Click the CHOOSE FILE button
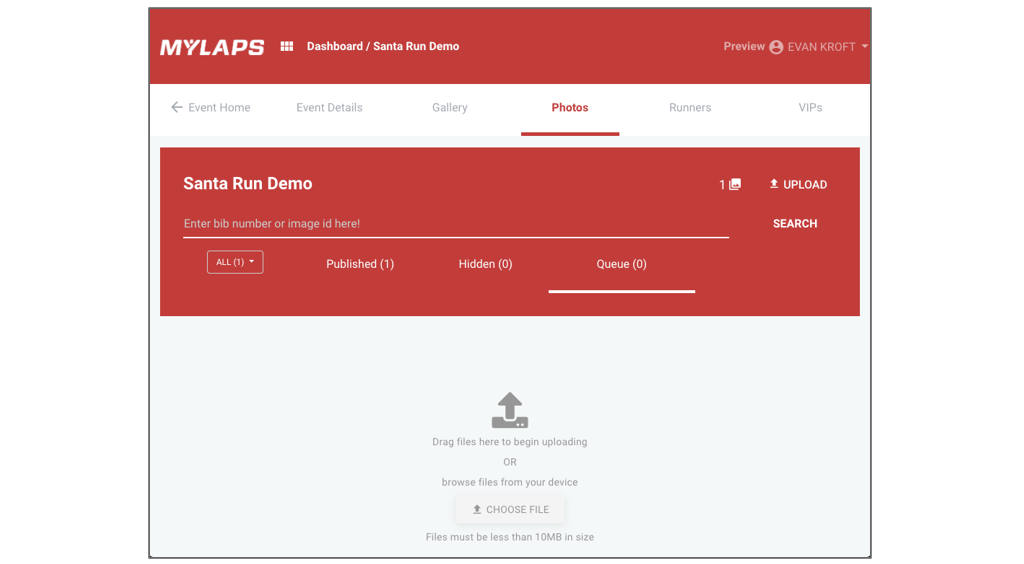The image size is (1024, 564). (x=510, y=510)
